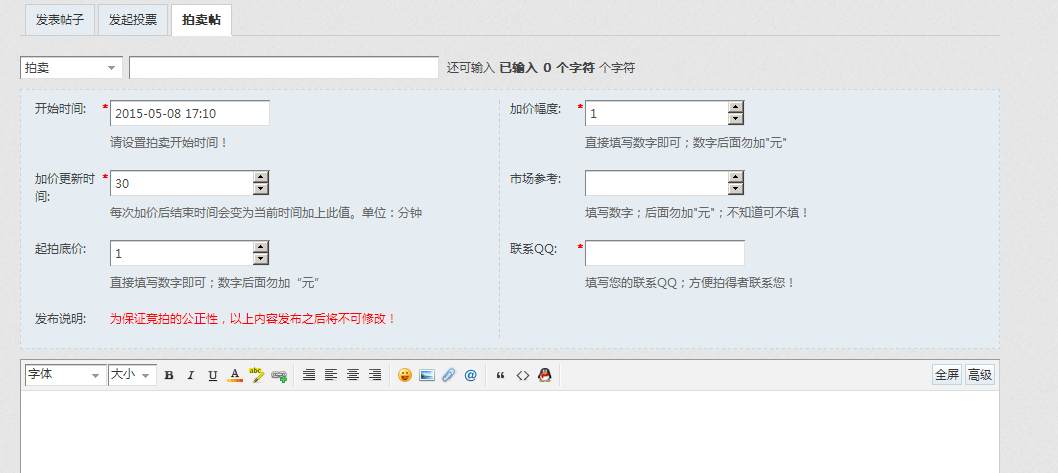Click the QQ penguin icon

pos(545,375)
